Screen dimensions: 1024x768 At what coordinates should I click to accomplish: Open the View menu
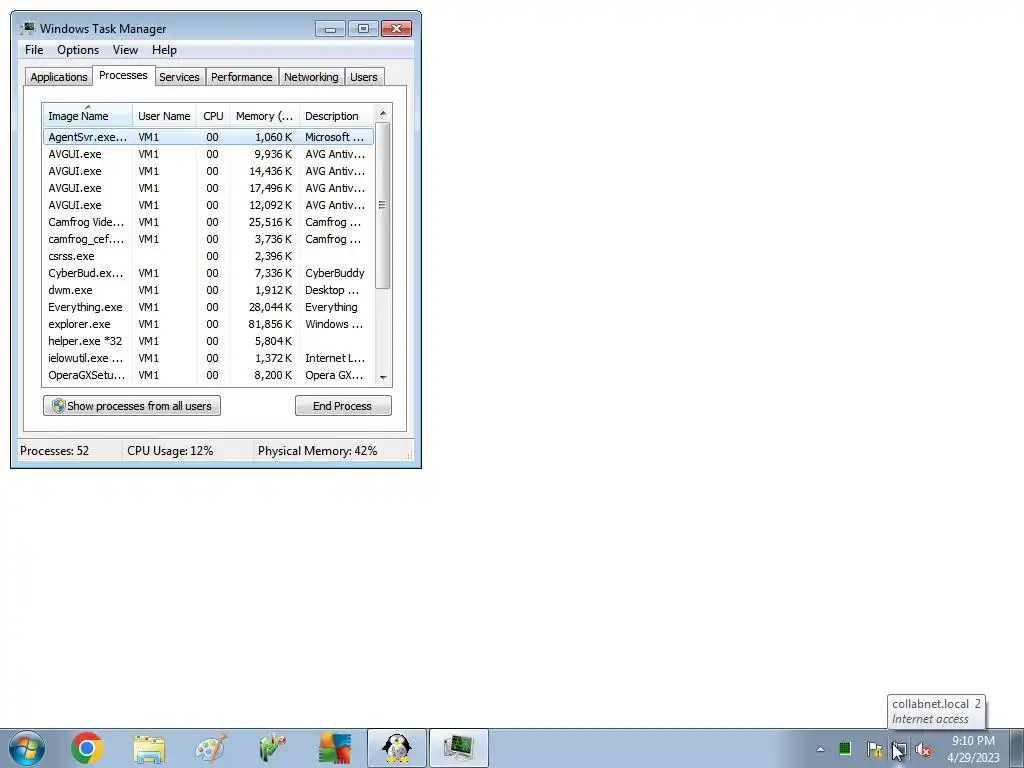tap(125, 50)
